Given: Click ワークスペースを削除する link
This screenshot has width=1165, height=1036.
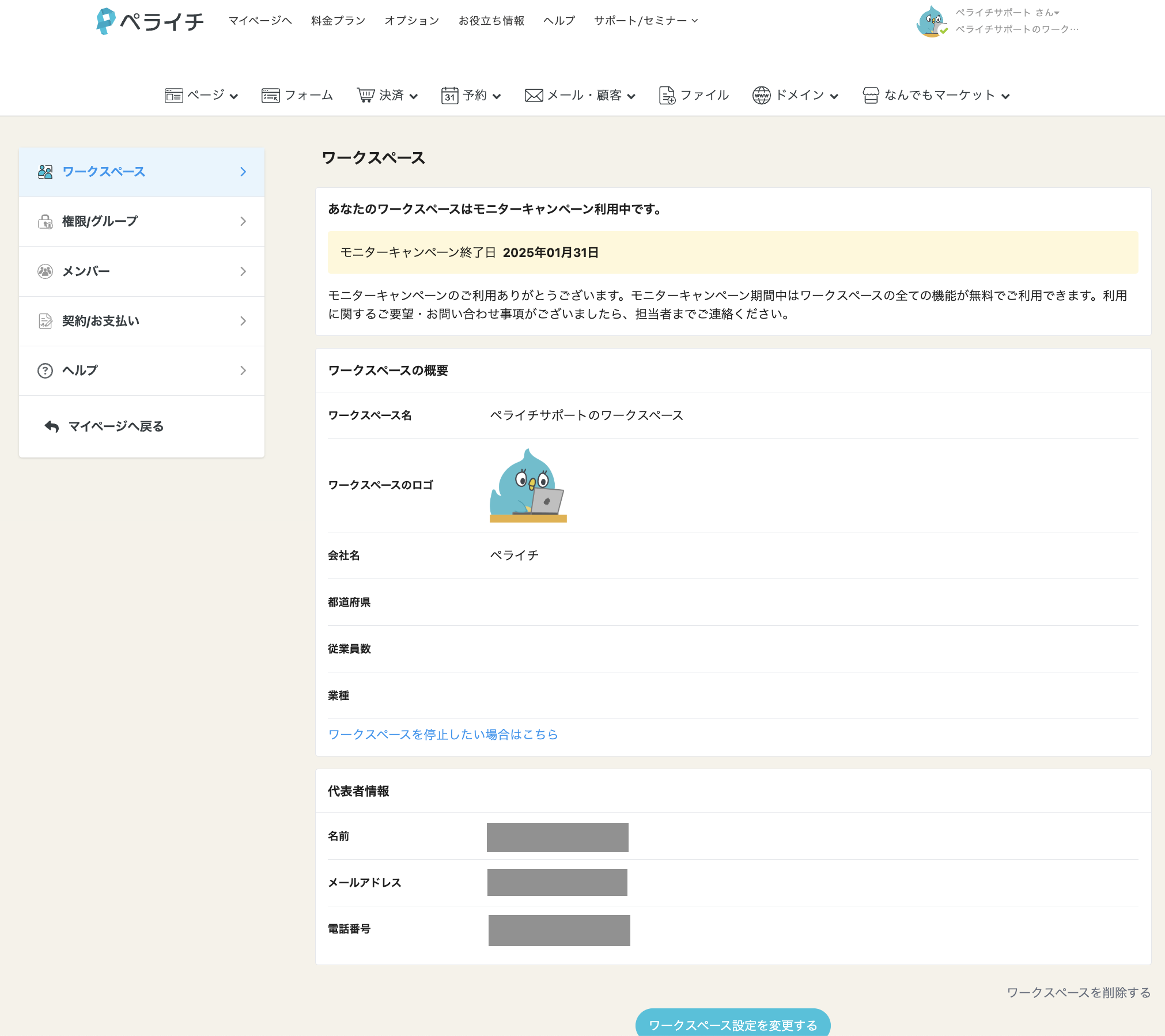Looking at the screenshot, I should (1079, 993).
